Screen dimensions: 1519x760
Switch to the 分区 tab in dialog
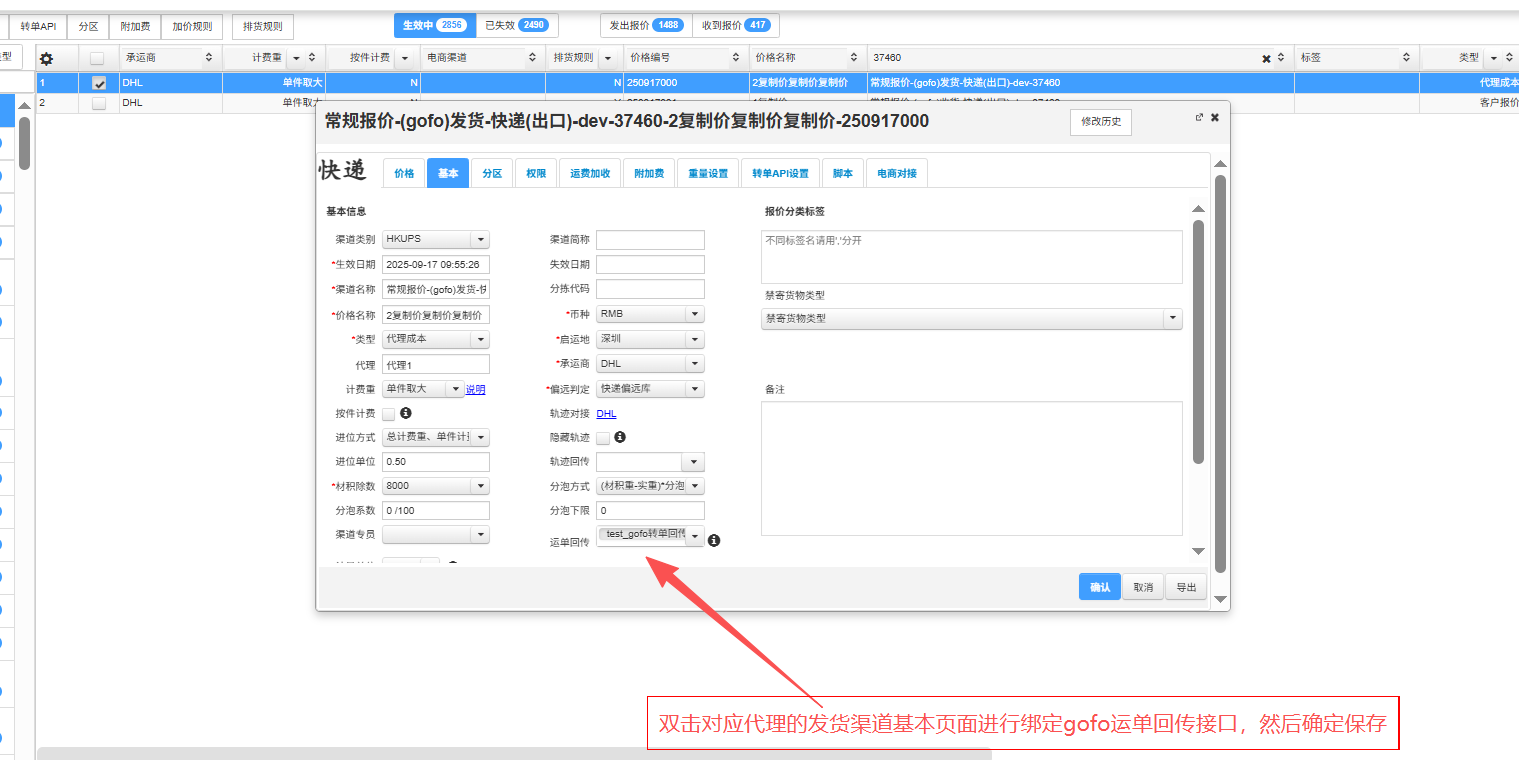[x=492, y=173]
